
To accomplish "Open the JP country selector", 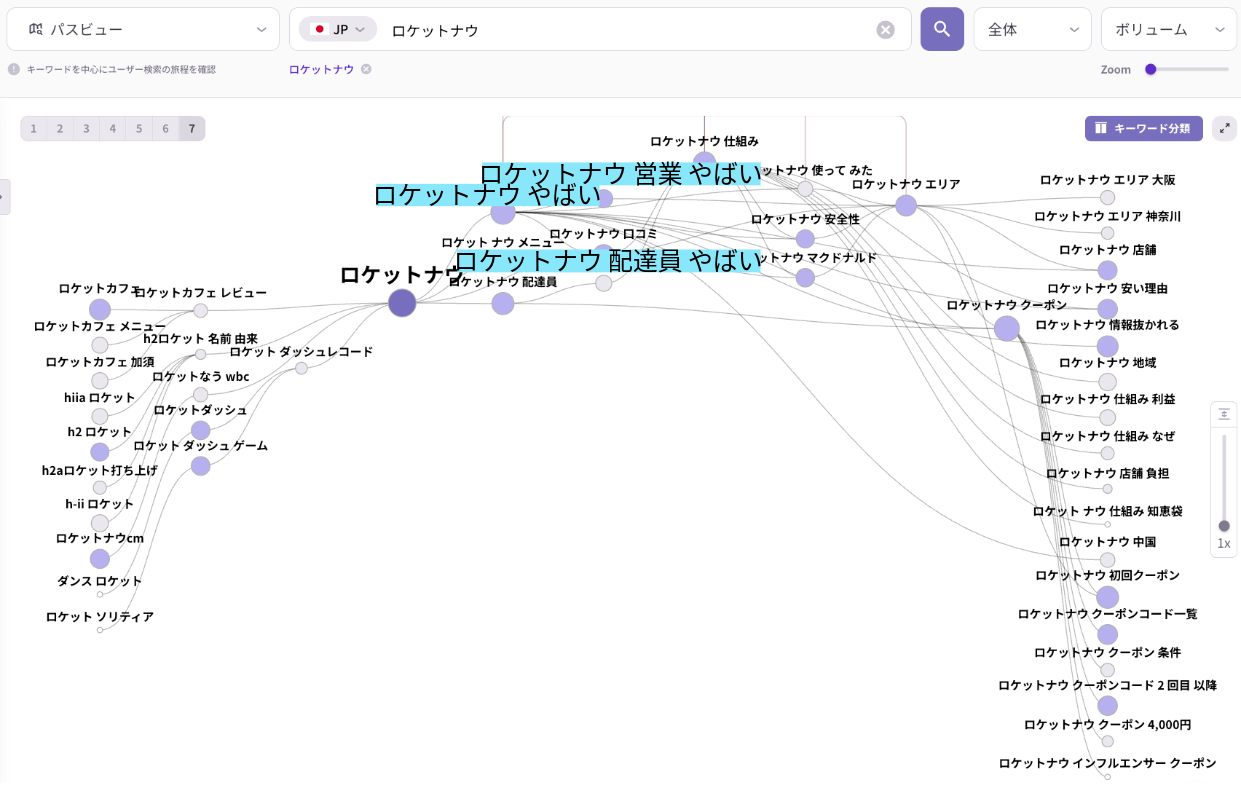I will point(338,29).
